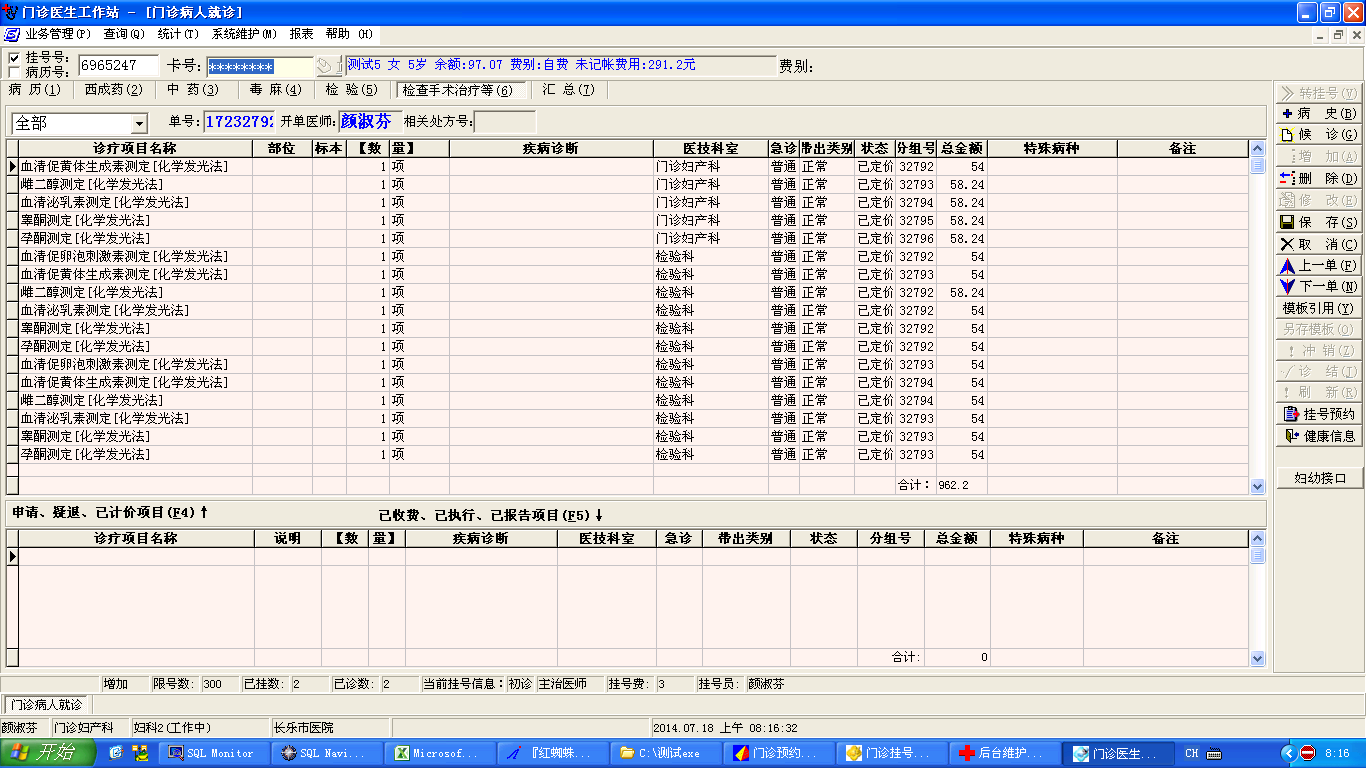Viewport: 1366px width, 768px height.
Task: Switch to 门诊挂号 taskbar window
Action: tap(891, 753)
